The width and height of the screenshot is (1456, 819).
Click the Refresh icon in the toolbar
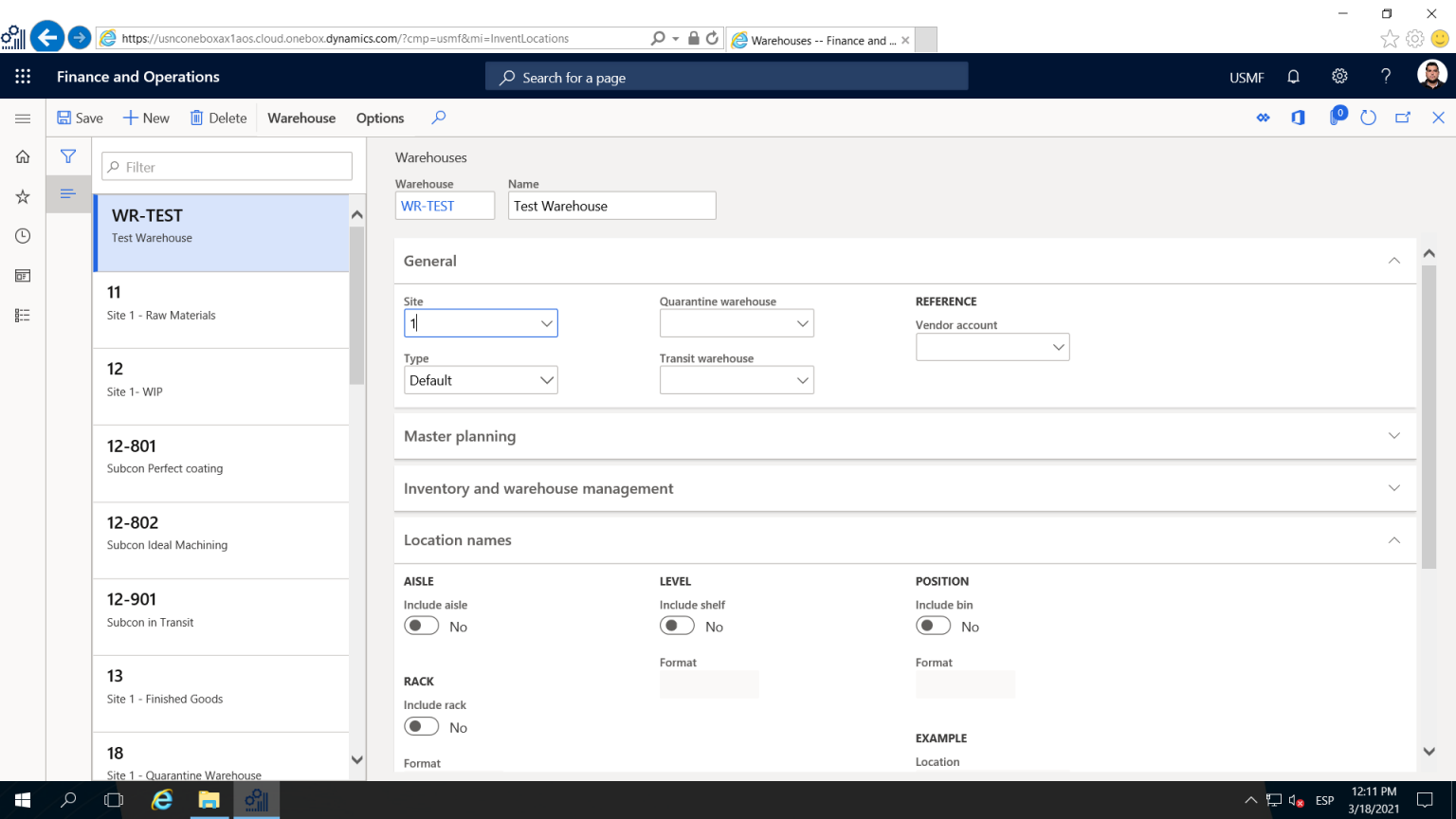click(x=1368, y=118)
